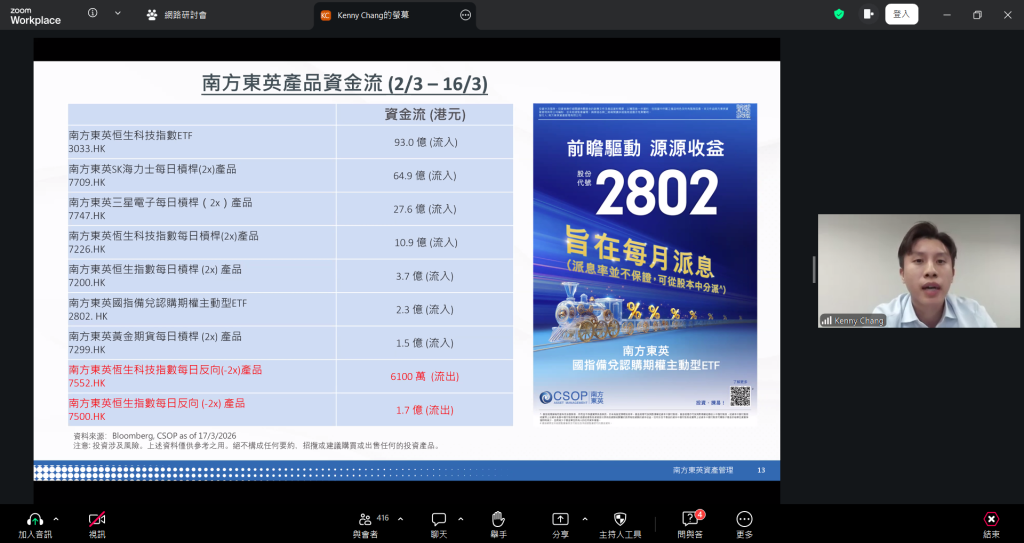Screen dimensions: 1024x543
Task: Open the More options menu in toolbar
Action: (744, 519)
